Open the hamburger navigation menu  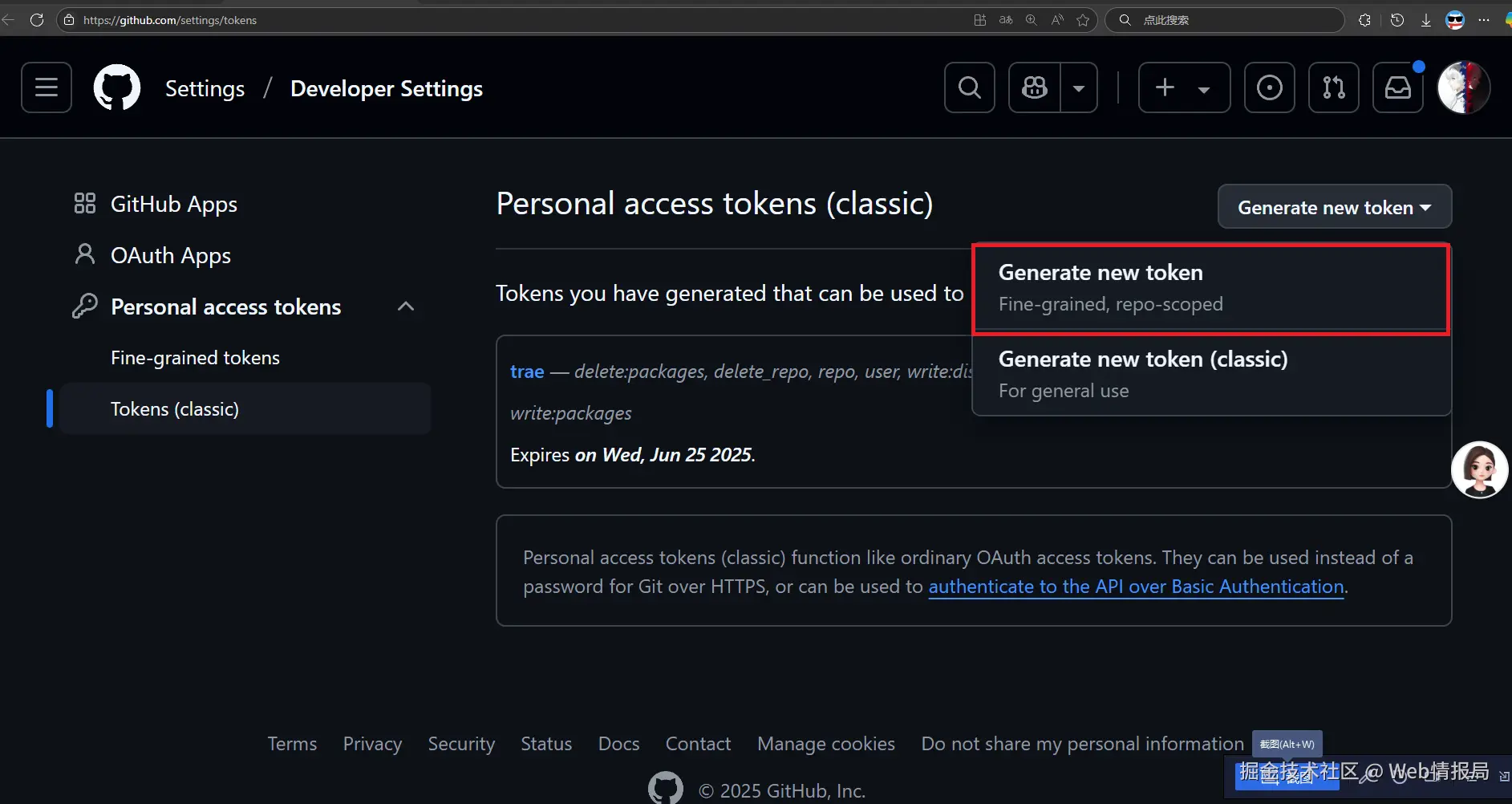pos(46,87)
